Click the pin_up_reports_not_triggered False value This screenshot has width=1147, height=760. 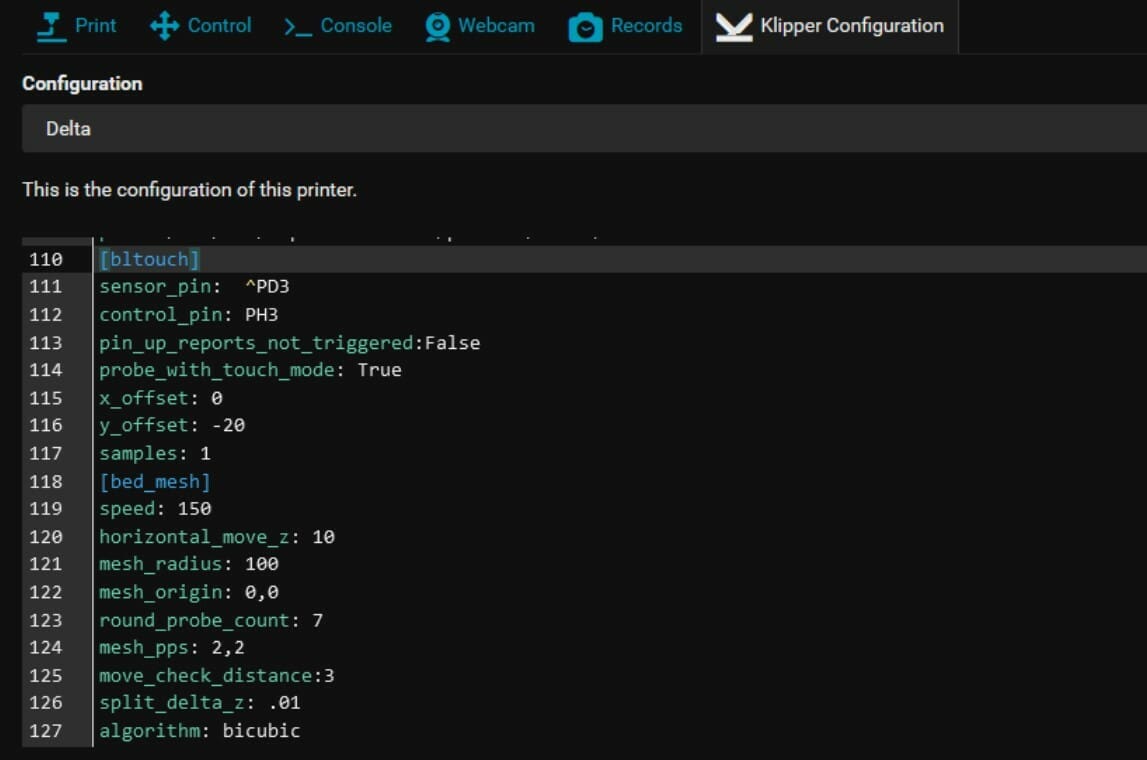[452, 343]
